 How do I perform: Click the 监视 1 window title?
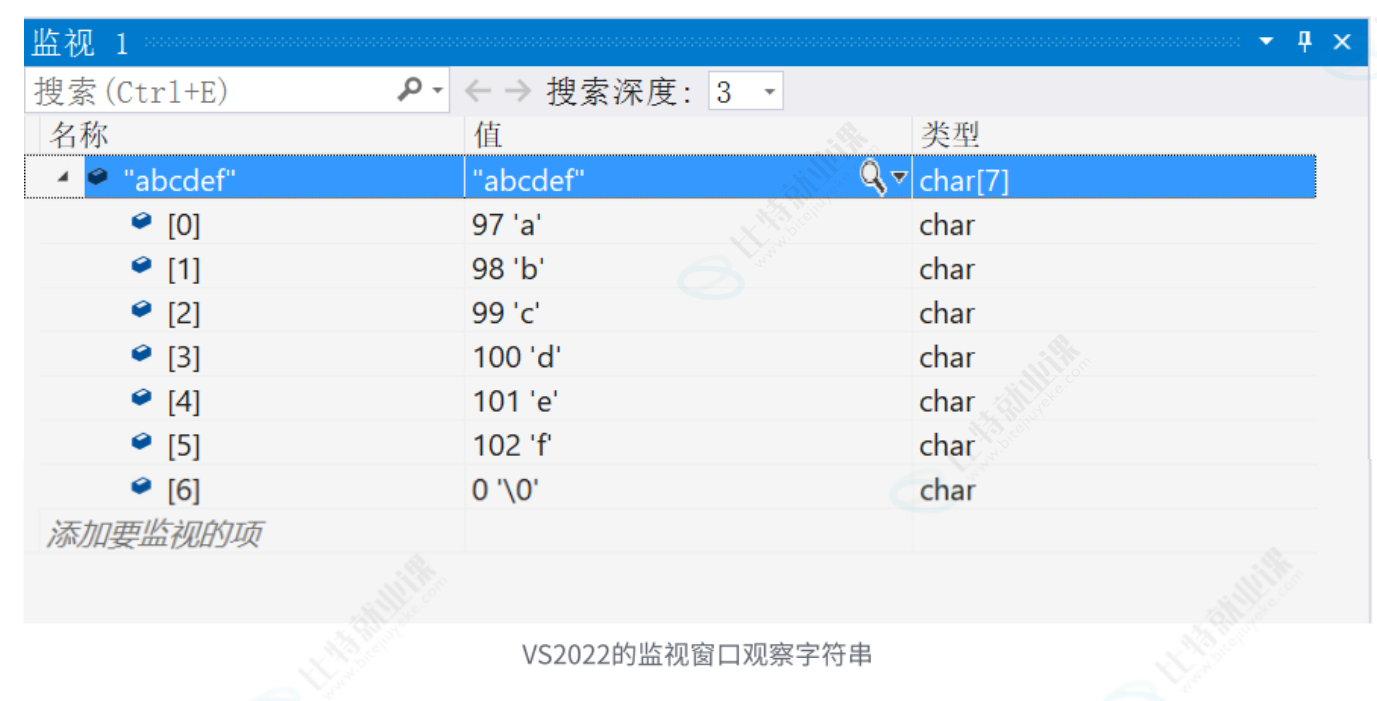(x=81, y=43)
